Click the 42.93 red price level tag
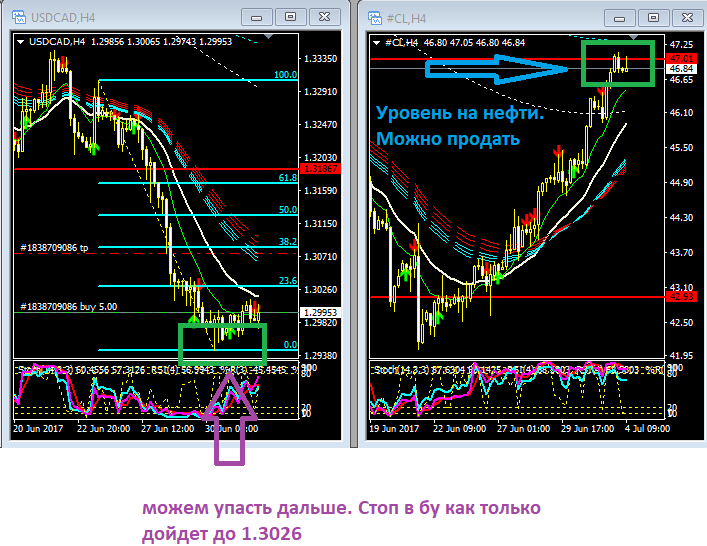This screenshot has width=707, height=546. tap(681, 297)
